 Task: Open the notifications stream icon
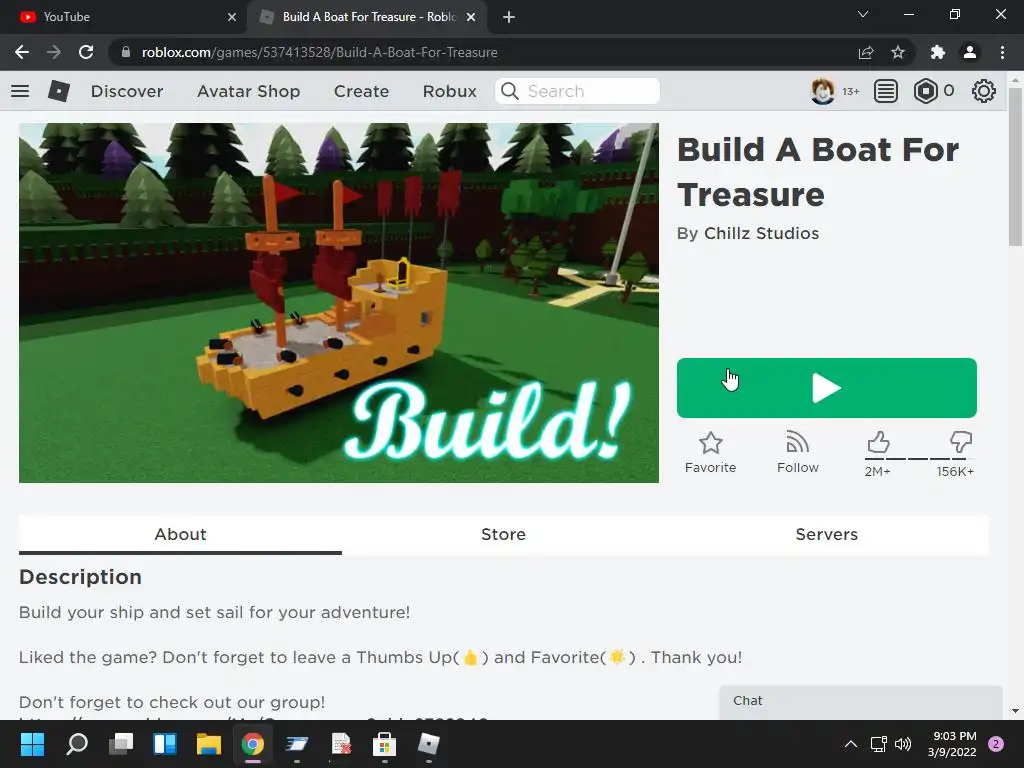(x=886, y=91)
